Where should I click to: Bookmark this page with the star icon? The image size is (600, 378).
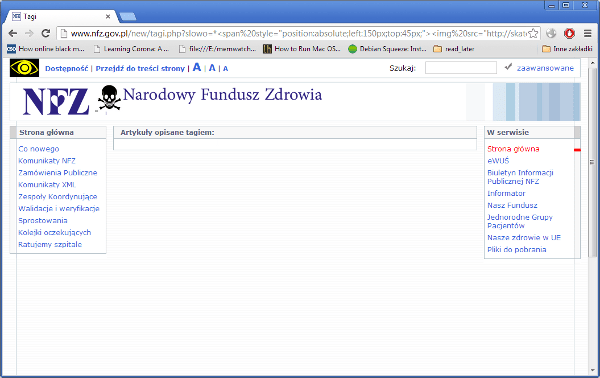coord(533,34)
